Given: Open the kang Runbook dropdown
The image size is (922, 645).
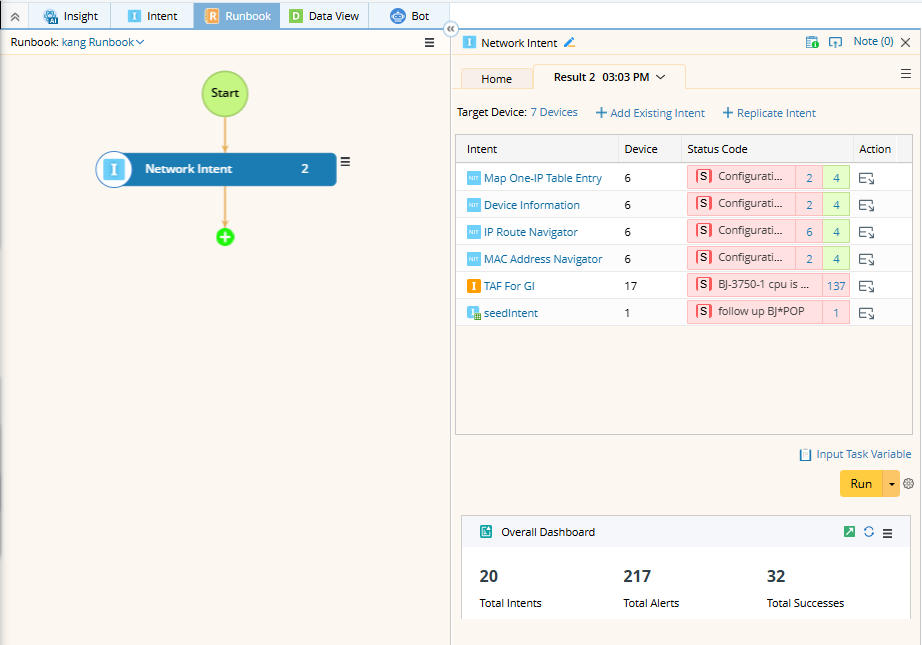Looking at the screenshot, I should 103,42.
